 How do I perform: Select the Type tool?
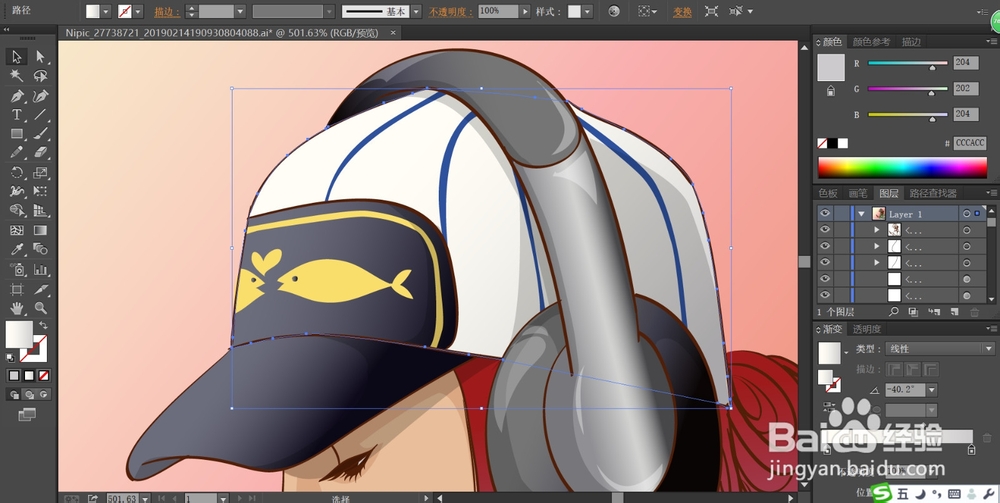(x=17, y=115)
